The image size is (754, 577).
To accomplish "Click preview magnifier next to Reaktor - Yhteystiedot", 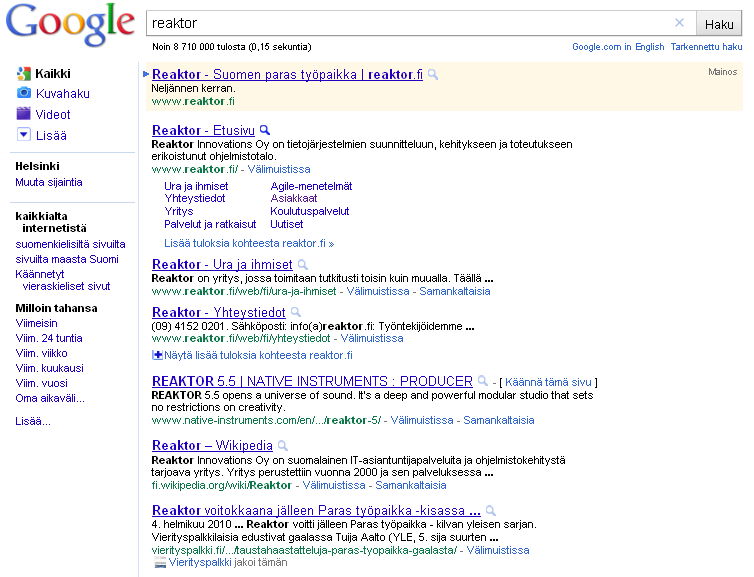I will point(296,312).
